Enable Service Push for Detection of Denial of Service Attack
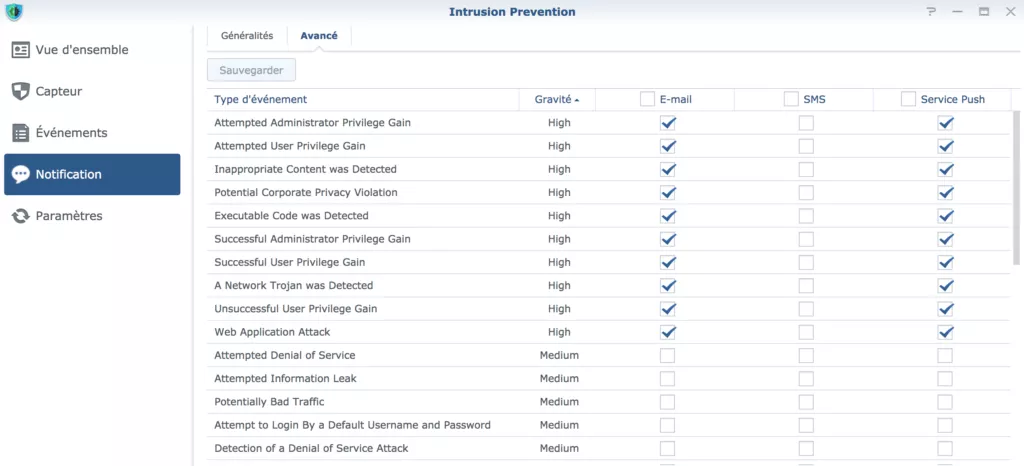 point(945,448)
